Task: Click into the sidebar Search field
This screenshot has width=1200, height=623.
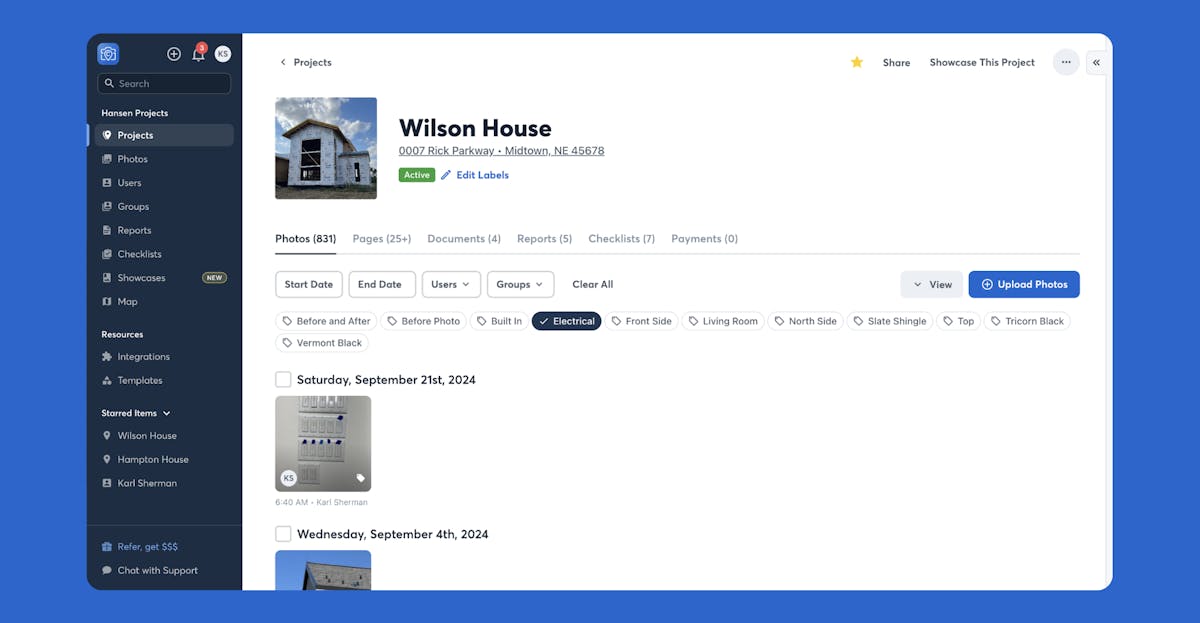Action: click(164, 84)
